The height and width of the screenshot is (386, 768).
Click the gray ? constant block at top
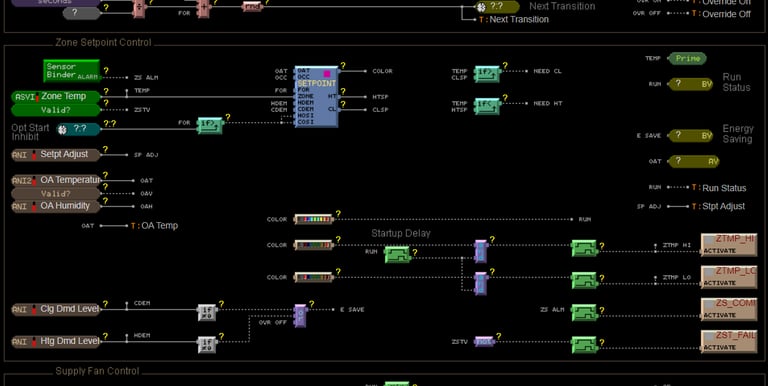(81, 13)
